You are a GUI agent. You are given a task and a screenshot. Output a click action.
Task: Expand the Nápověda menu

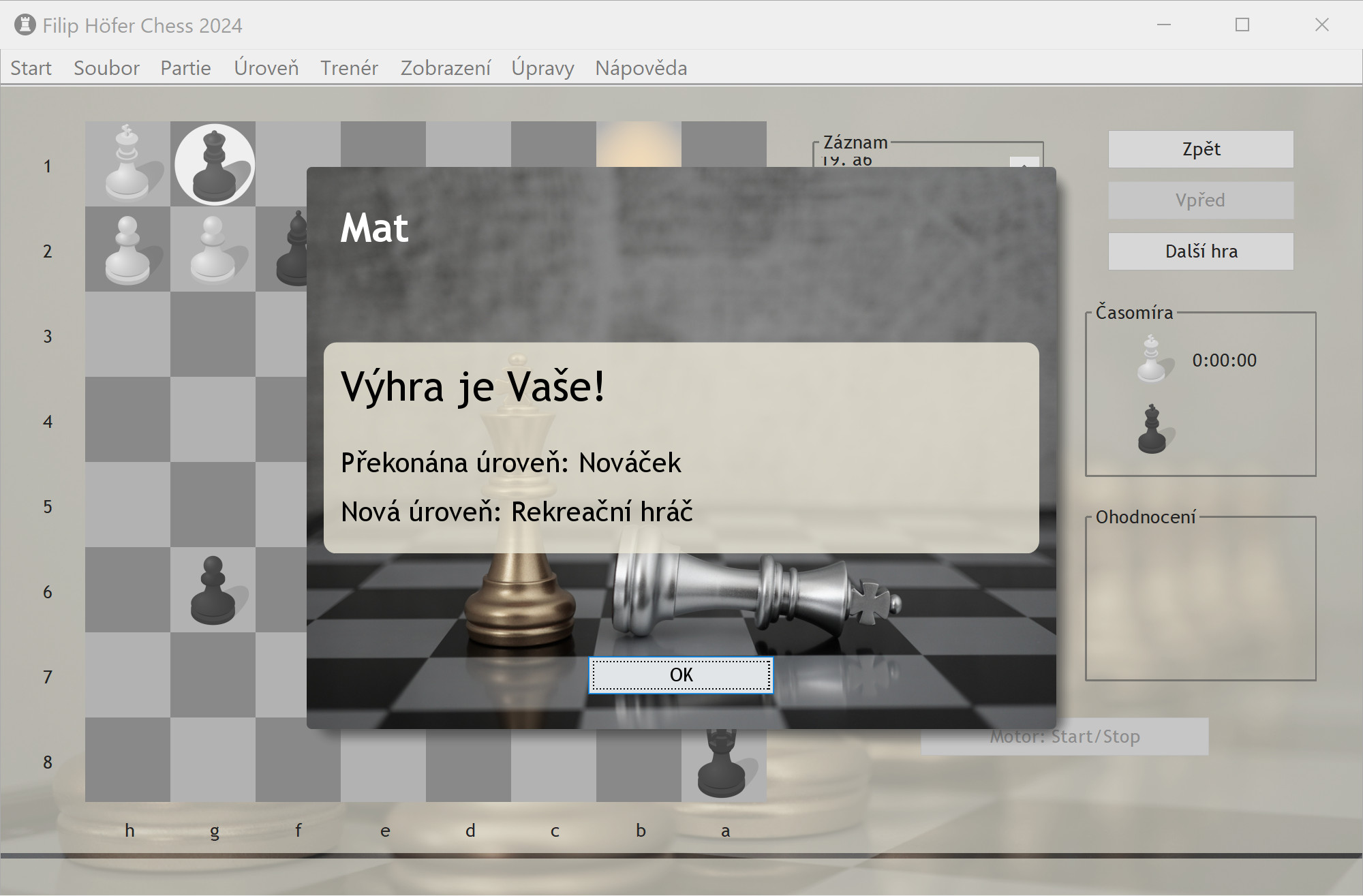tap(641, 68)
